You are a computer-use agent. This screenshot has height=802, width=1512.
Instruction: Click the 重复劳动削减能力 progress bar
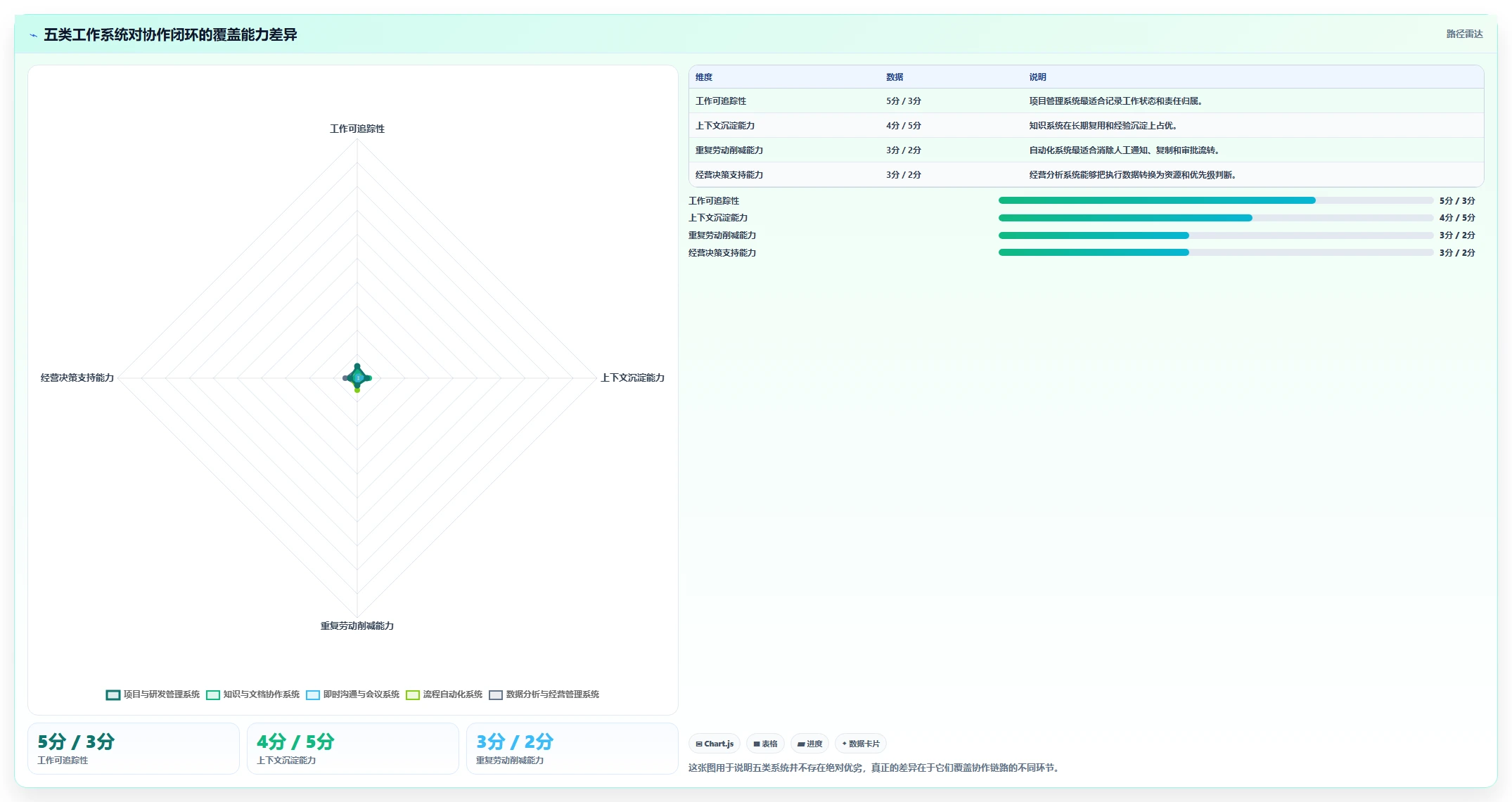pyautogui.click(x=1215, y=235)
